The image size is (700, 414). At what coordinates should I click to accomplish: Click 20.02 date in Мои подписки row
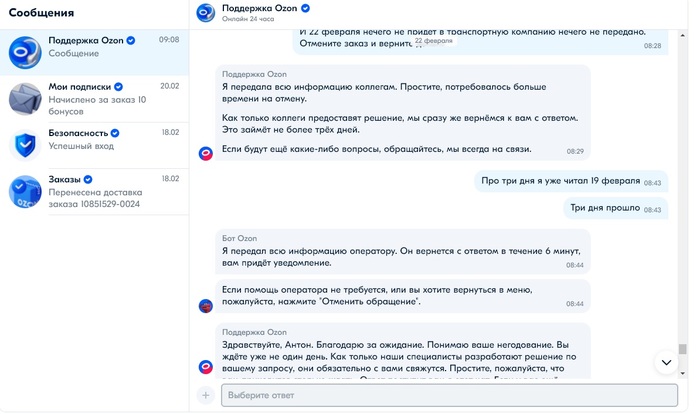(170, 86)
